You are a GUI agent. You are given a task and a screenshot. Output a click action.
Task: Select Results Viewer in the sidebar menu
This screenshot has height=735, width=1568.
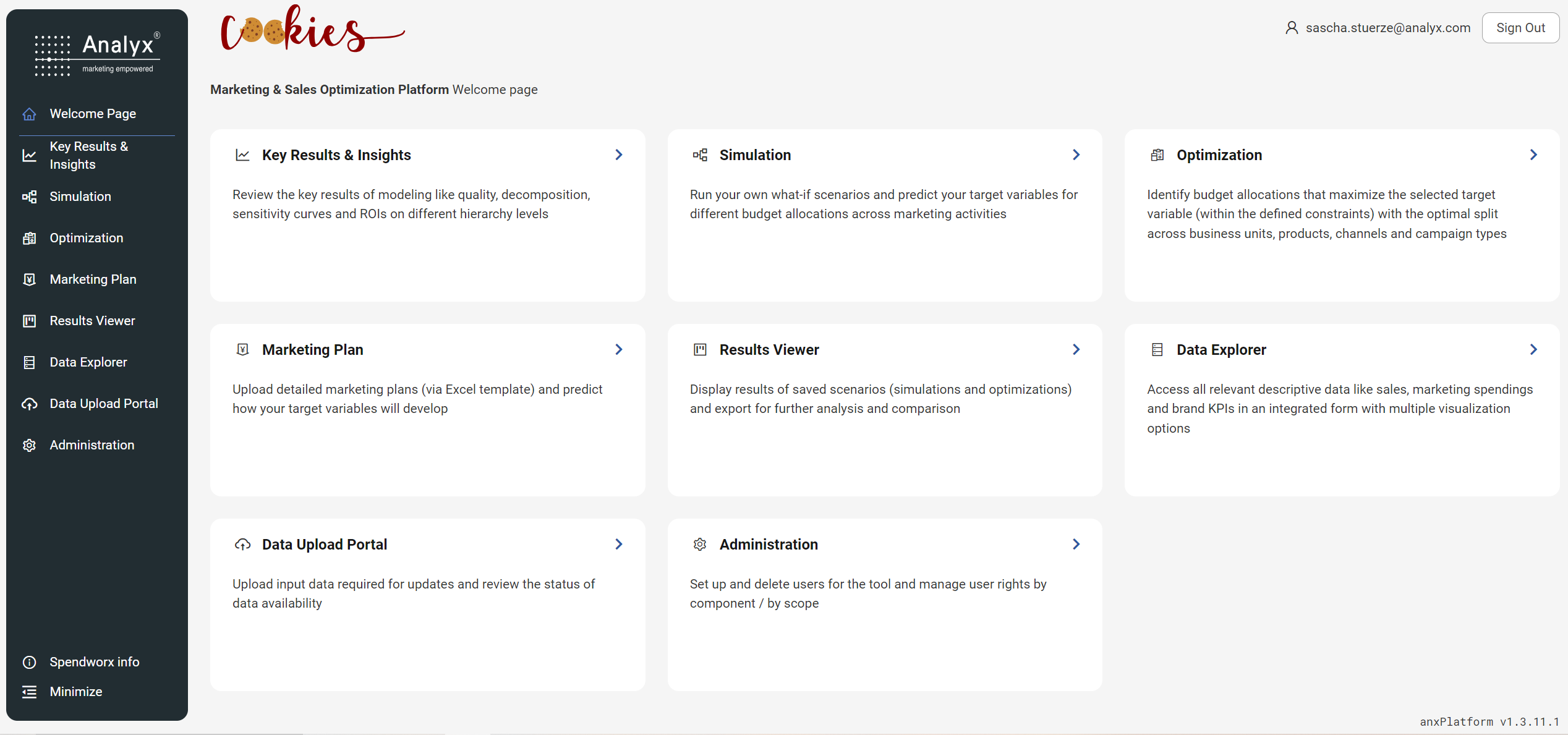coord(92,321)
